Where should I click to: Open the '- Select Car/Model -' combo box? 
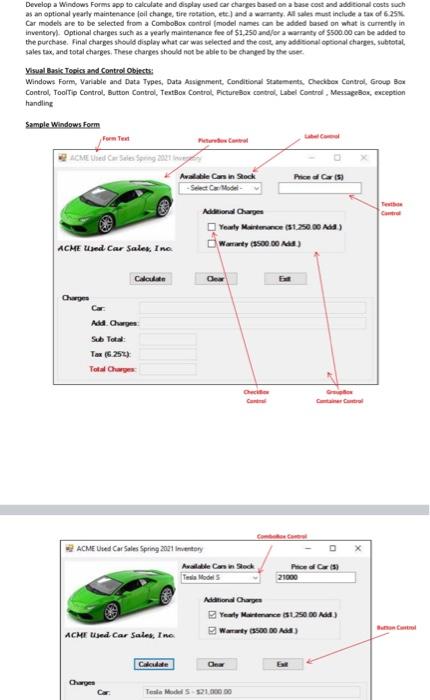[x=220, y=188]
